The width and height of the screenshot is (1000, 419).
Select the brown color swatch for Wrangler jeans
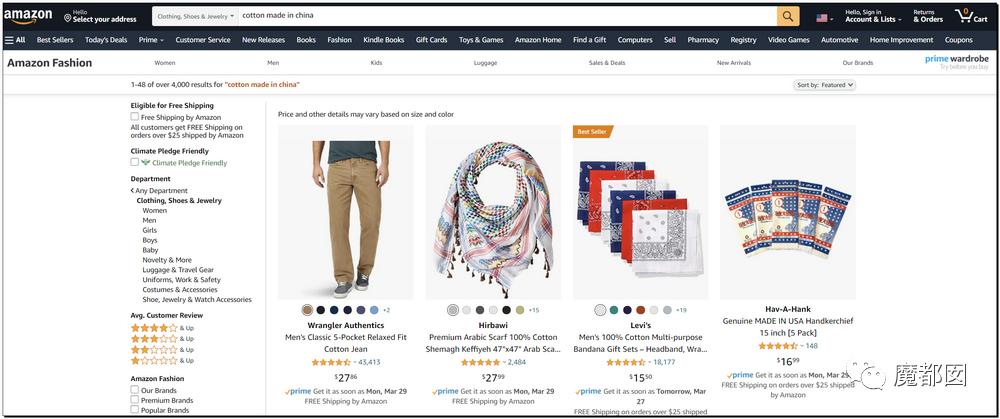pyautogui.click(x=307, y=310)
